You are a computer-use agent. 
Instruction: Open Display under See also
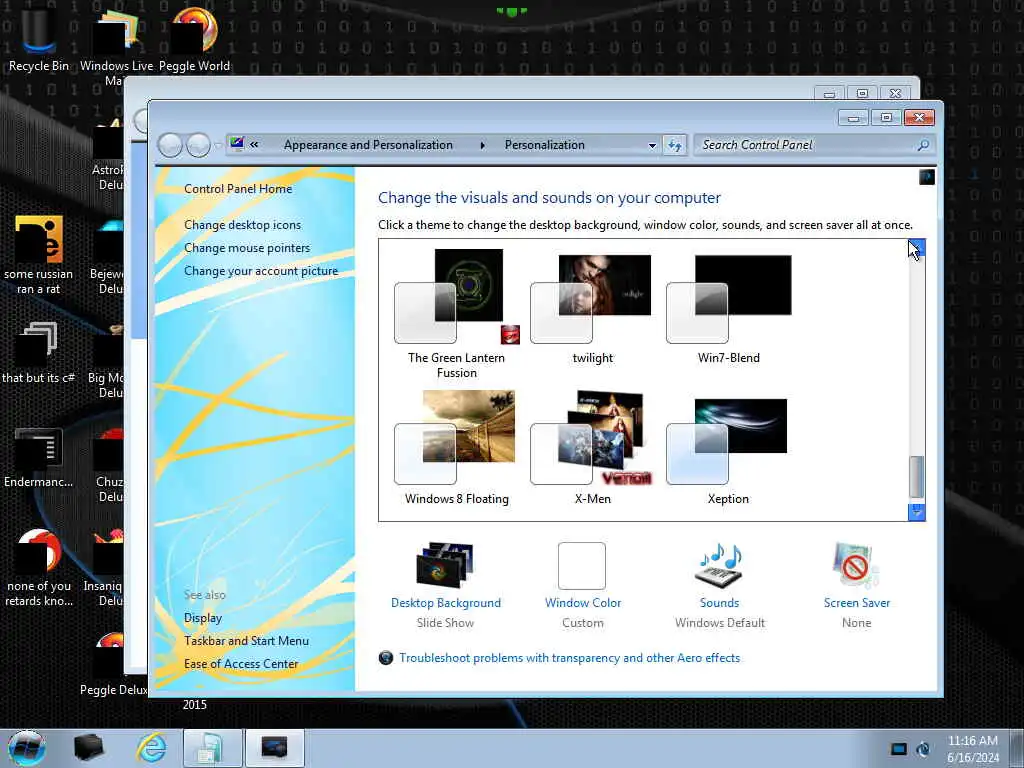[x=203, y=618]
